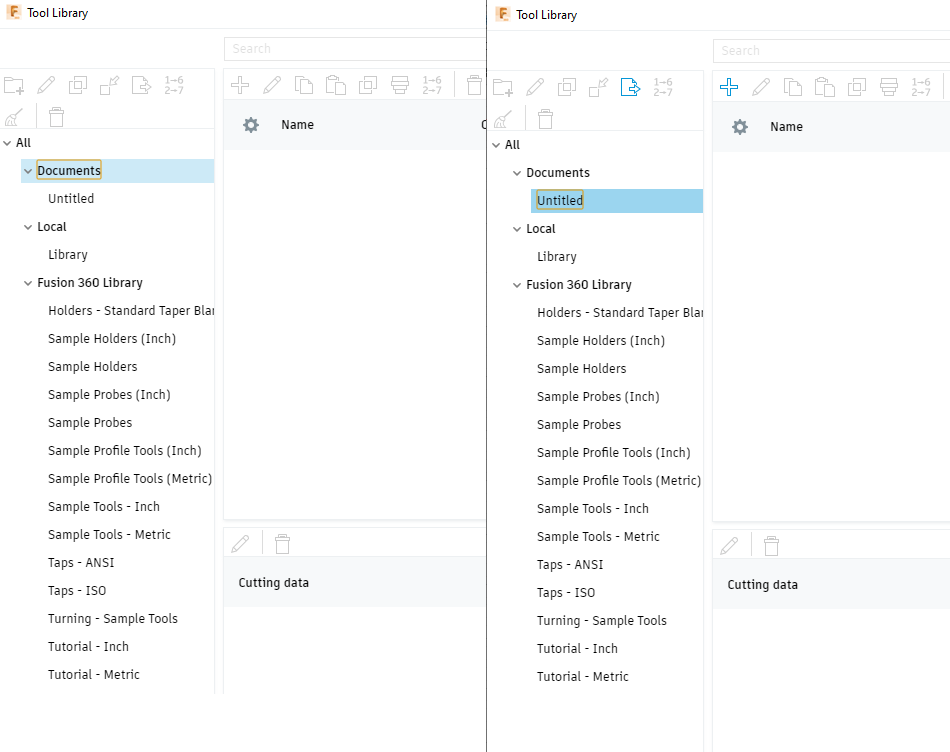This screenshot has width=950, height=752.
Task: Click the blue Export Library icon in right window
Action: point(630,87)
